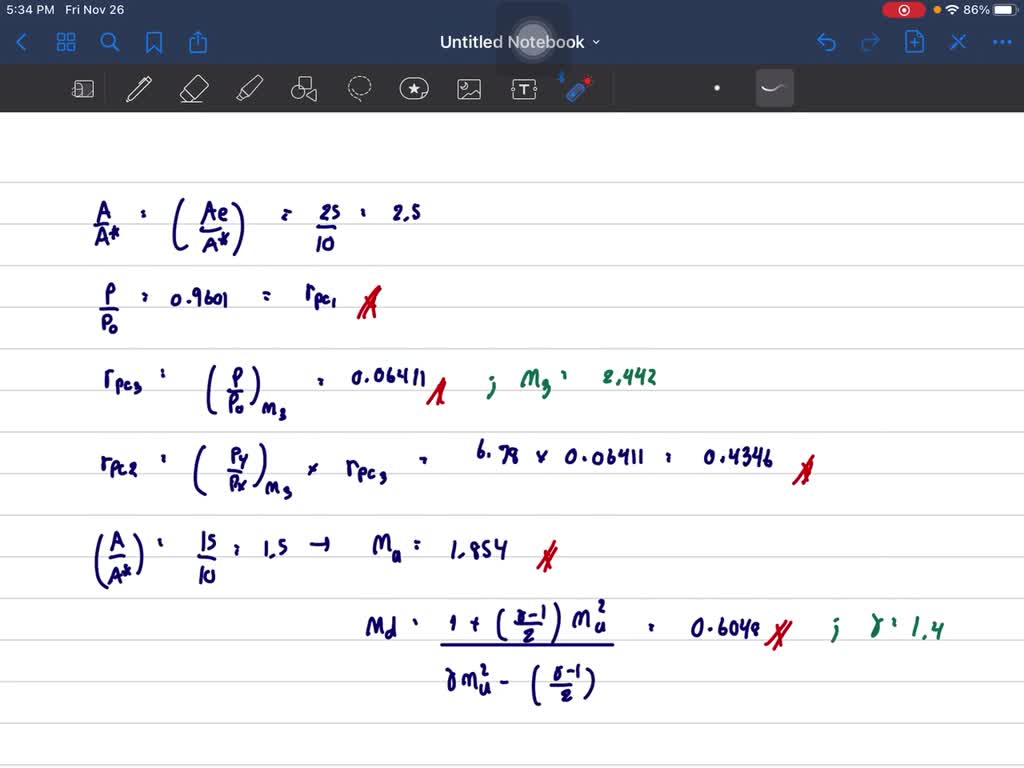Choose the Shapes tool

(x=303, y=89)
